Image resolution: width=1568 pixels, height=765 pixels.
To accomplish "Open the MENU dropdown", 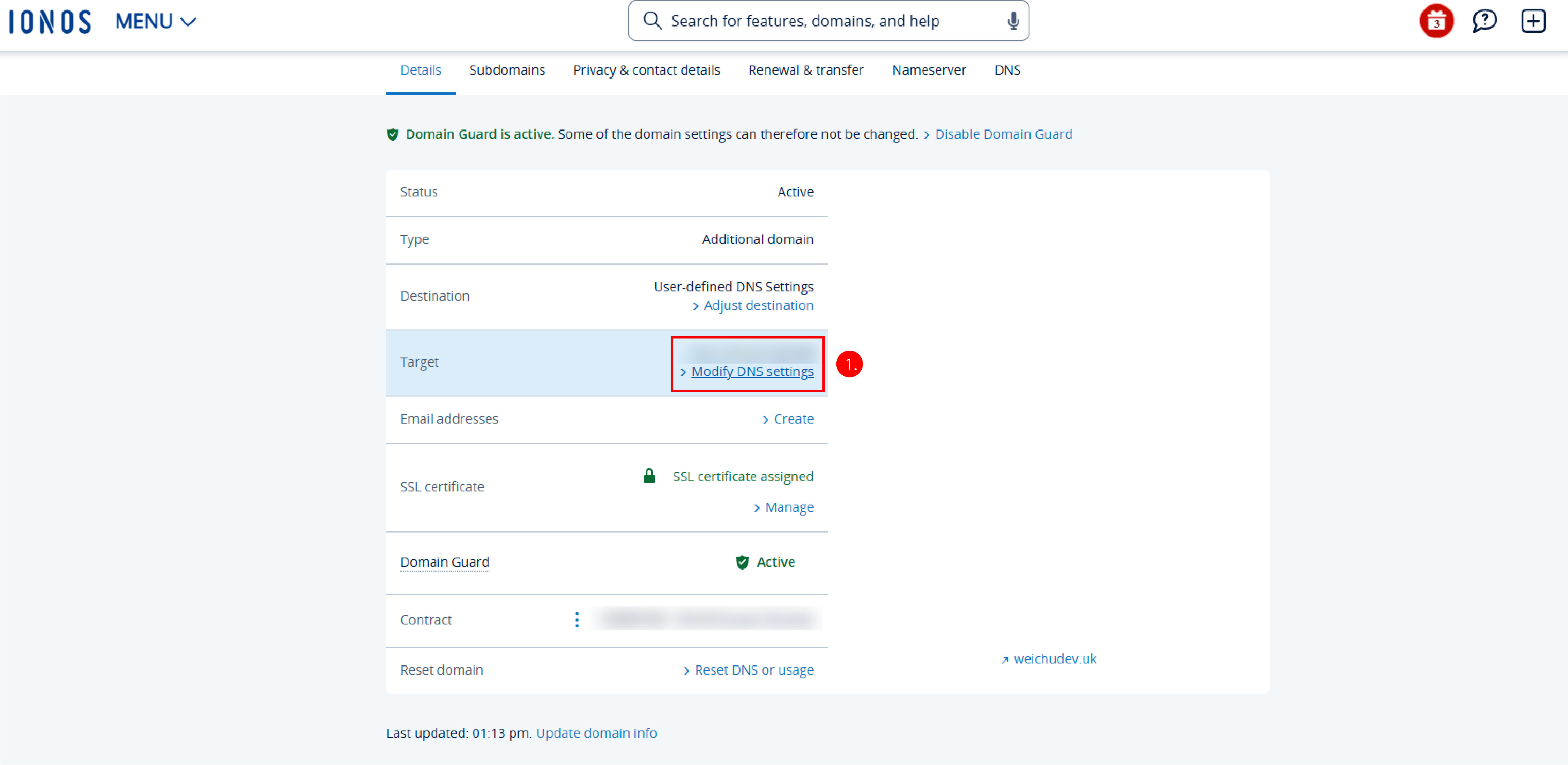I will click(x=156, y=21).
